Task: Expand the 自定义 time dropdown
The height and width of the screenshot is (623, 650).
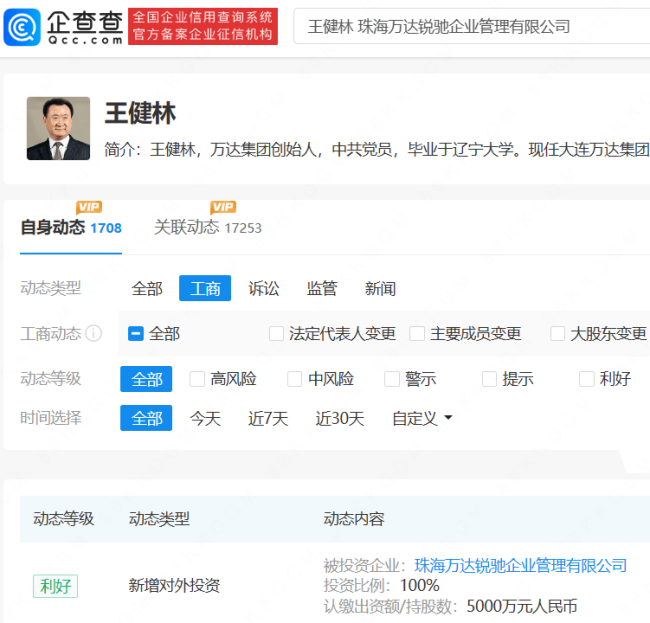Action: click(x=422, y=418)
